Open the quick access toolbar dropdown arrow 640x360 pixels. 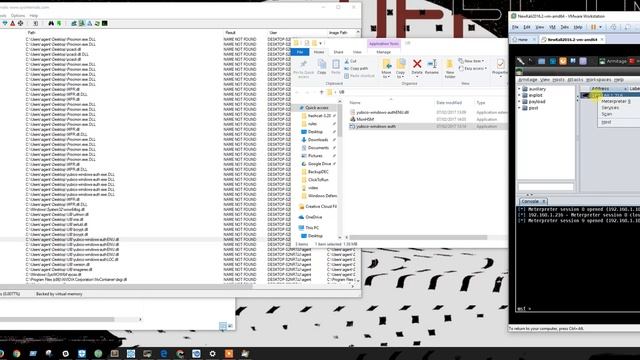320,43
